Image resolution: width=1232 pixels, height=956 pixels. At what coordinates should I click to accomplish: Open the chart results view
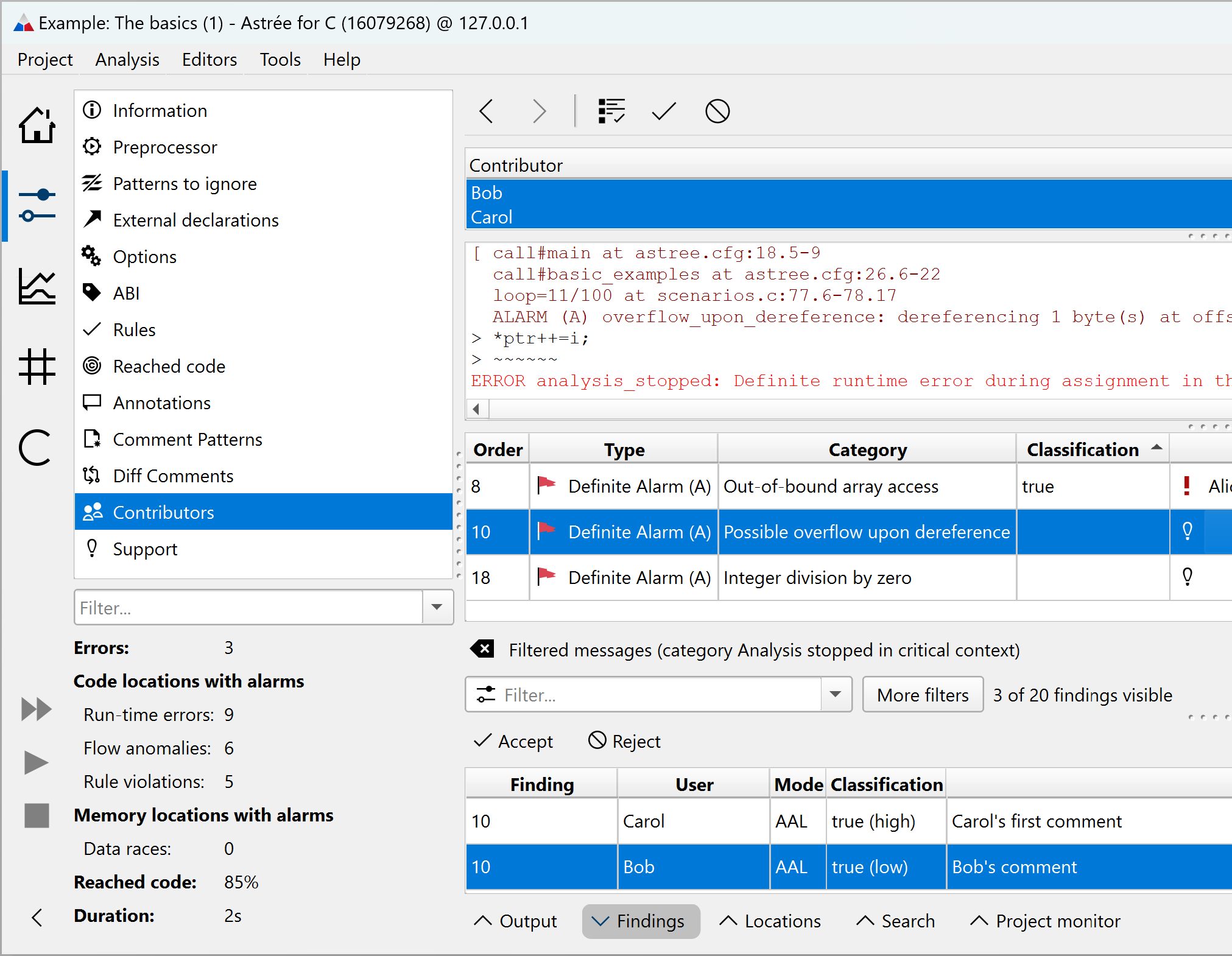(37, 286)
